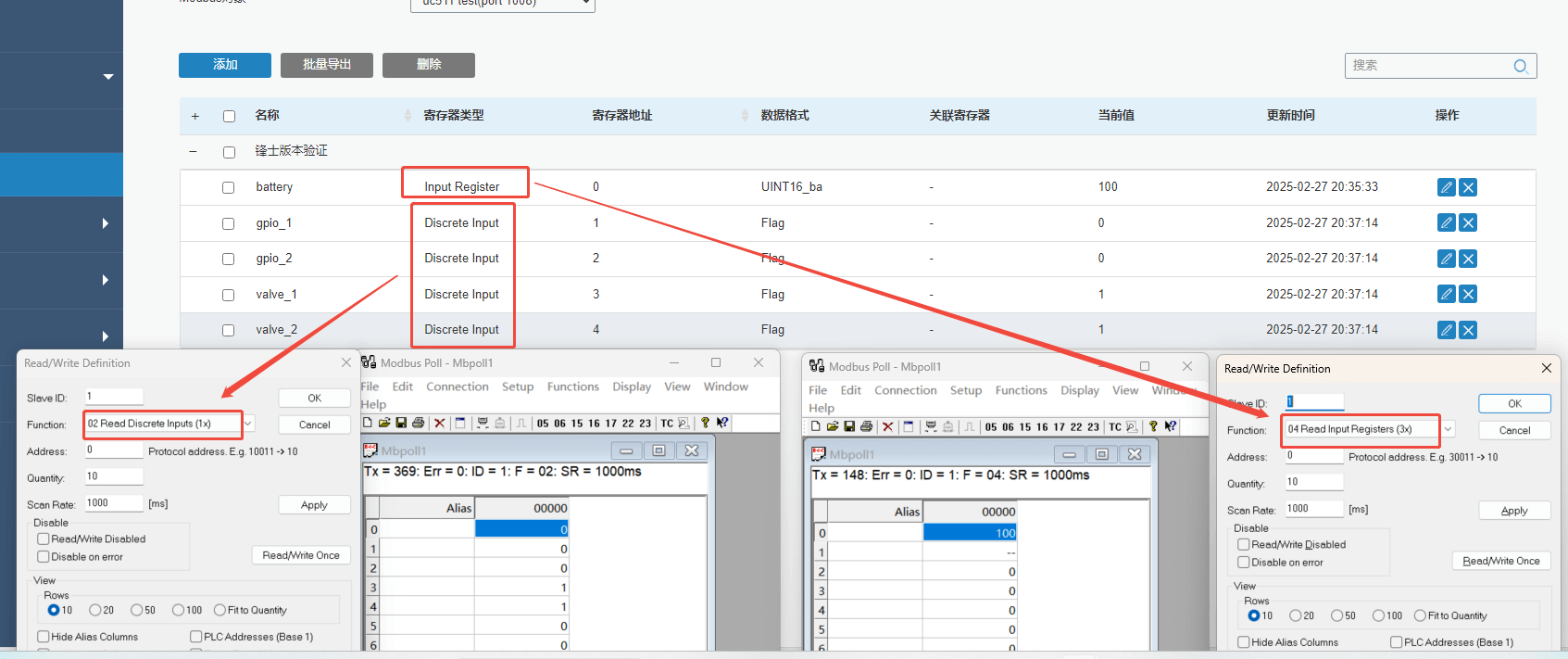
Task: Click Apply in the right Read/Write Definition dialog
Action: click(1514, 511)
